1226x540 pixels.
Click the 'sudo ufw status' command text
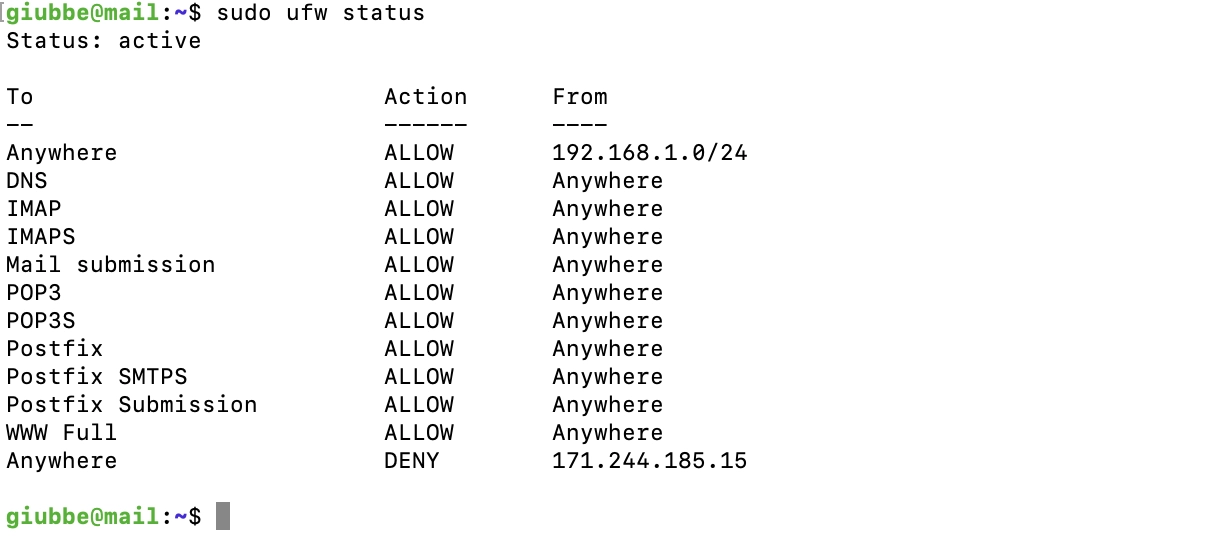(320, 13)
